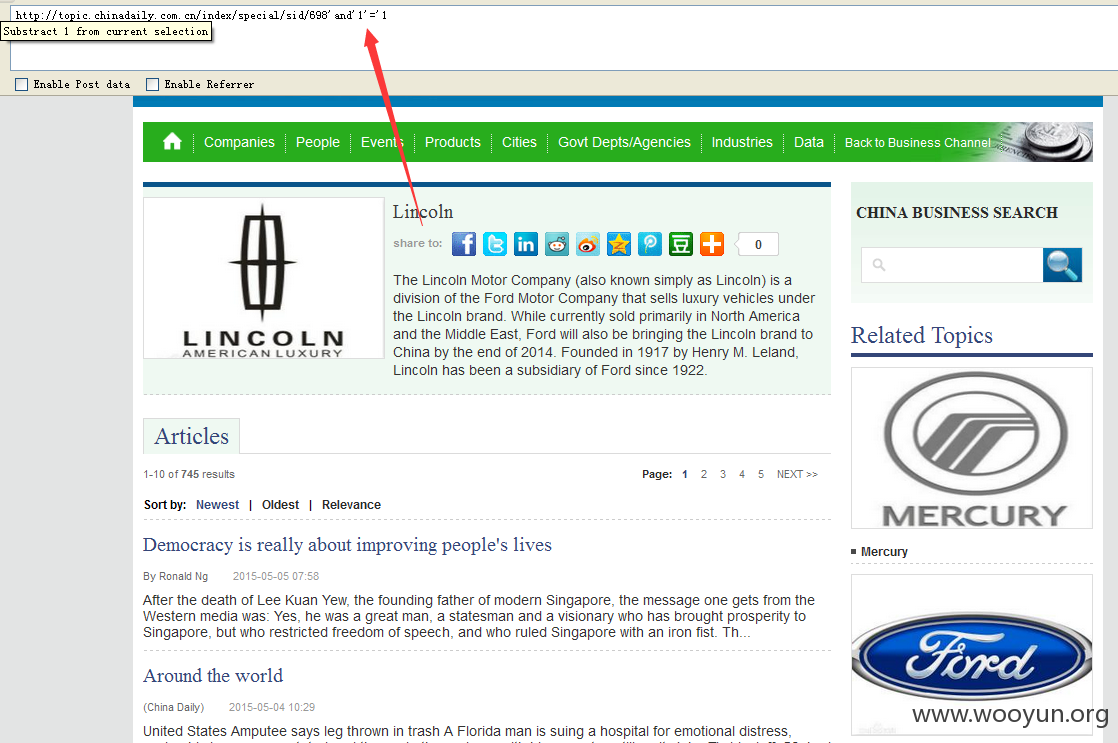The image size is (1118, 743).
Task: Open the Products menu item
Action: 453,142
